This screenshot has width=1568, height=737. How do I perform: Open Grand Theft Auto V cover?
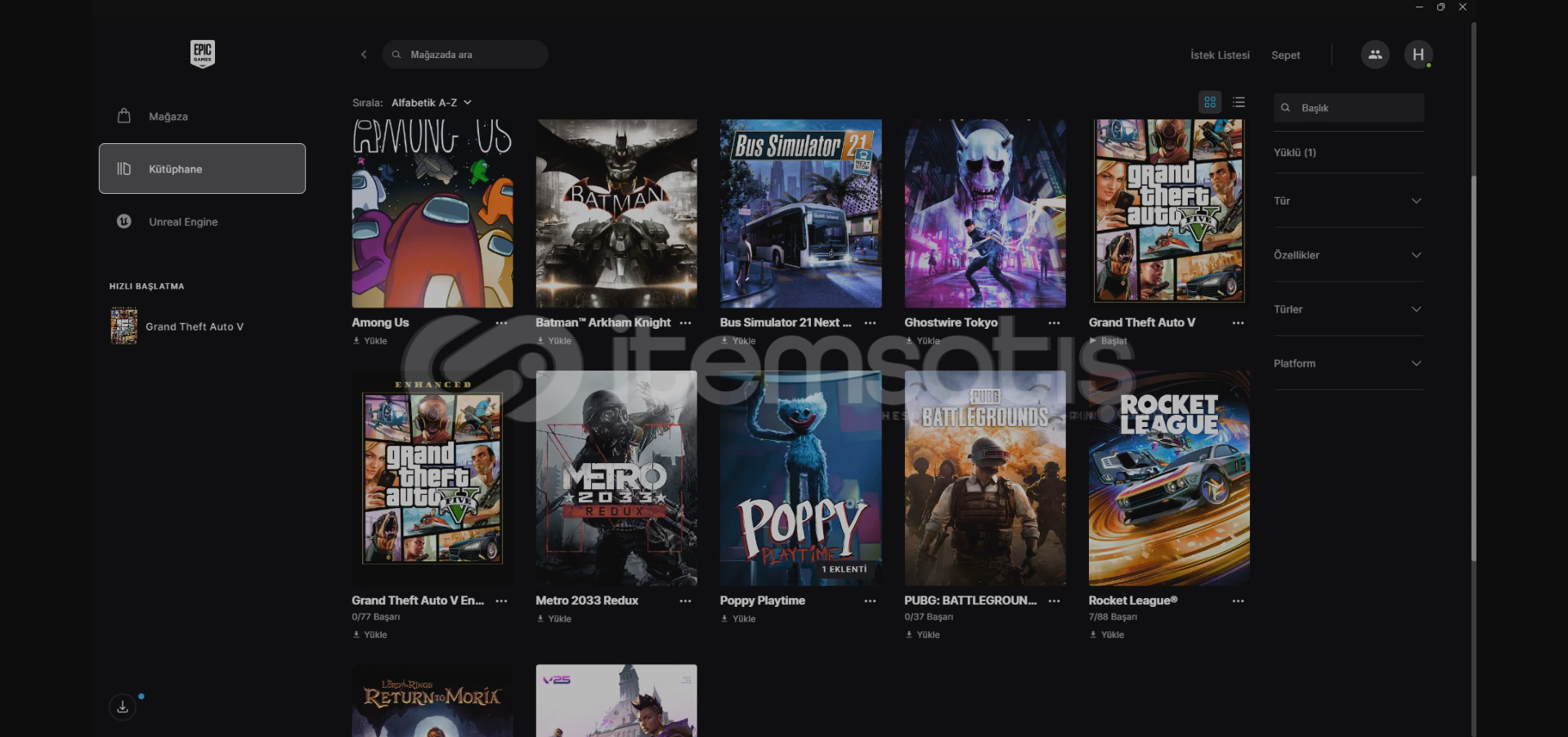coord(1169,213)
